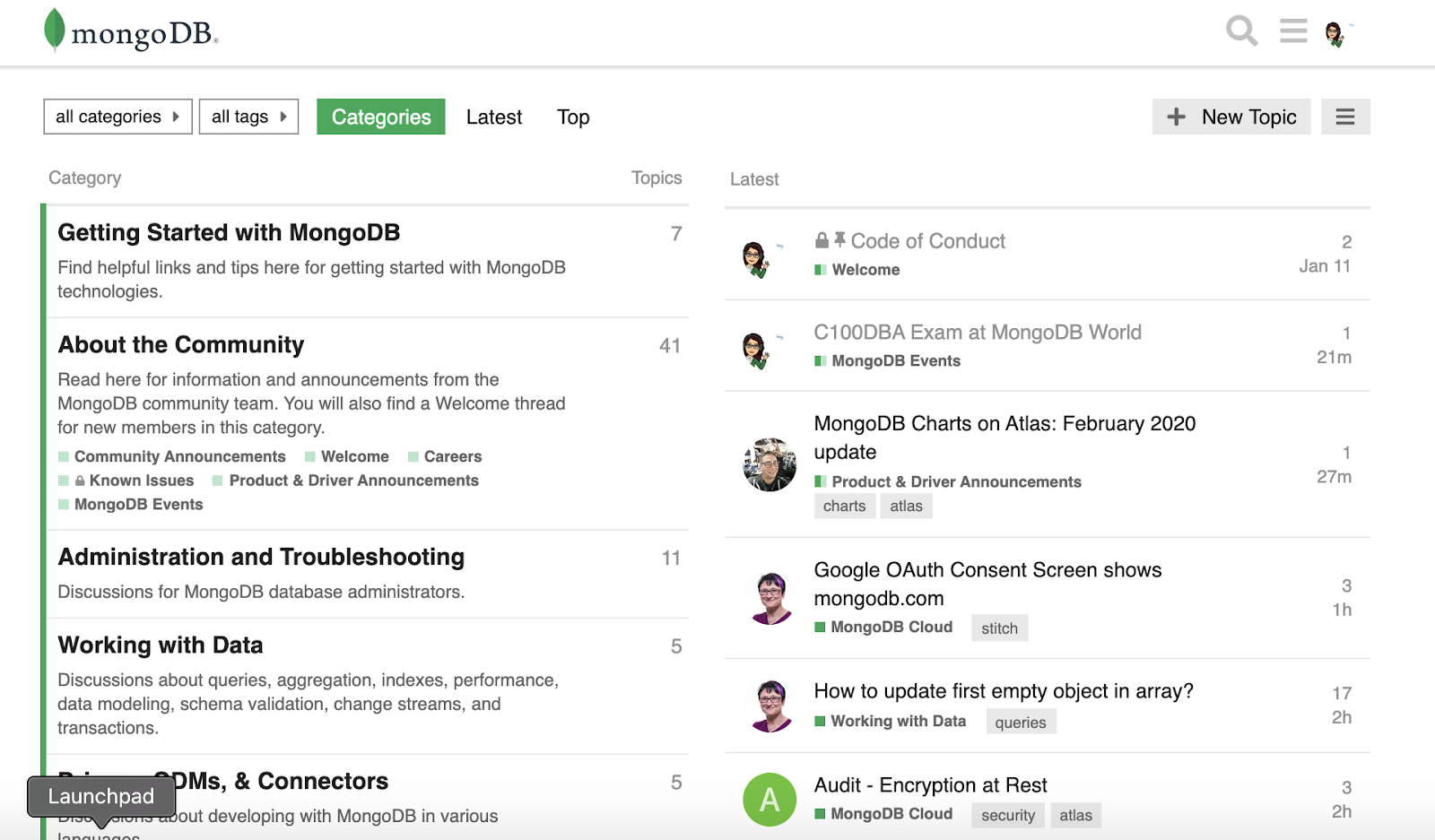The image size is (1435, 840).
Task: Open the header hamburger menu
Action: pos(1293,31)
